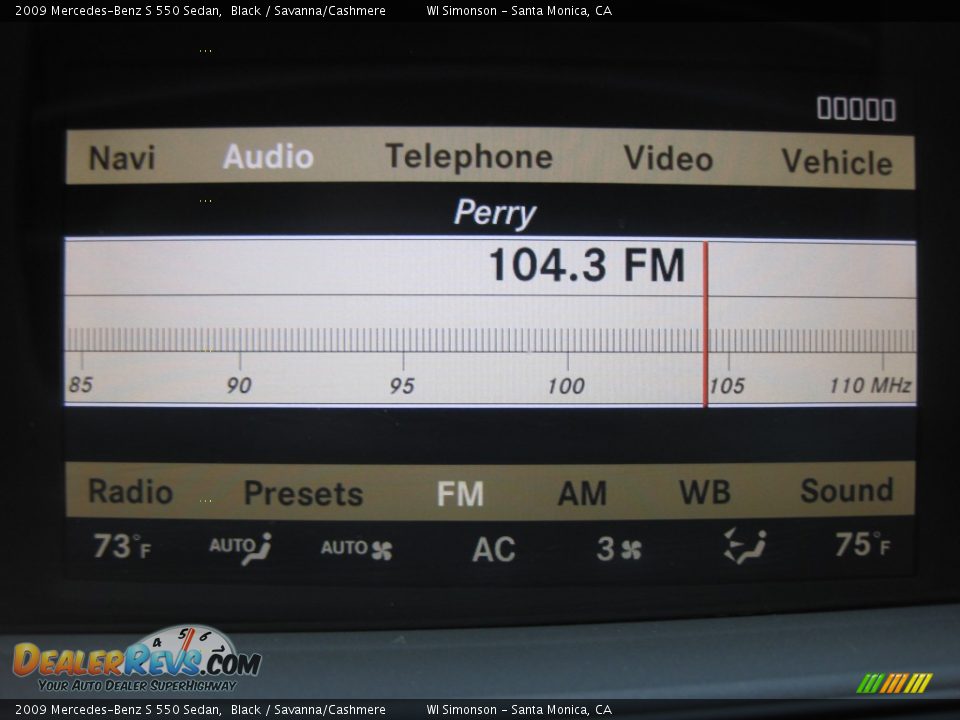This screenshot has height=720, width=960.
Task: Select the red tuning needle marker
Action: (705, 324)
